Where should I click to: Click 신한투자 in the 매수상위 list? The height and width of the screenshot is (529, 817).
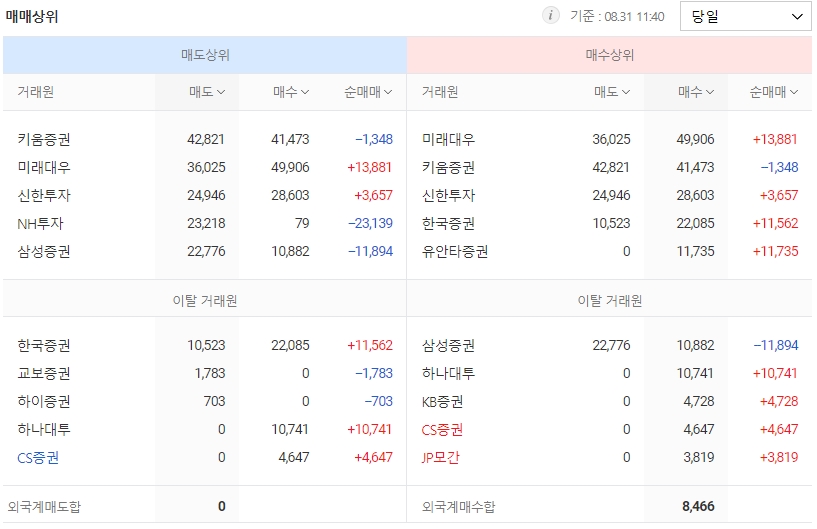click(x=448, y=195)
